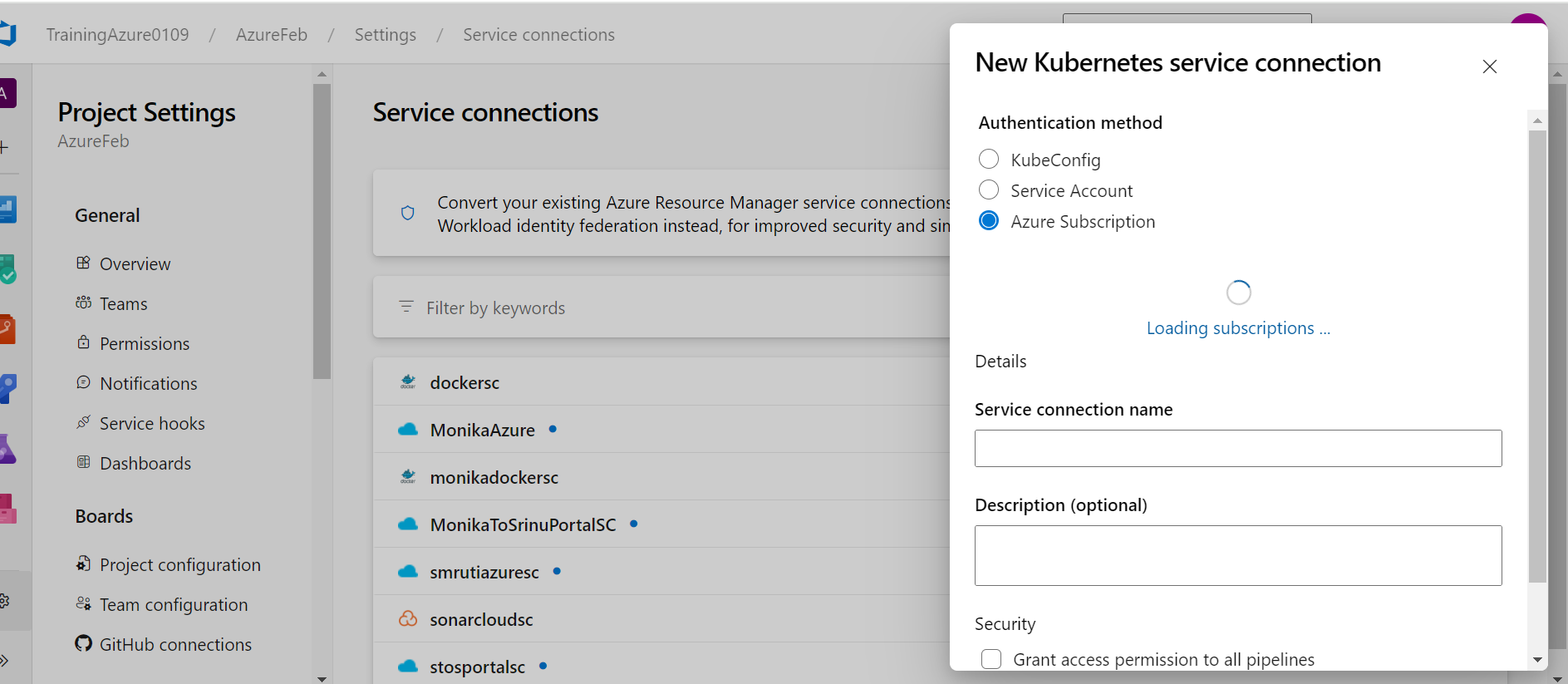Click the dialog panel scrollbar down arrow
Screen dimensions: 1568x684
click(1537, 660)
